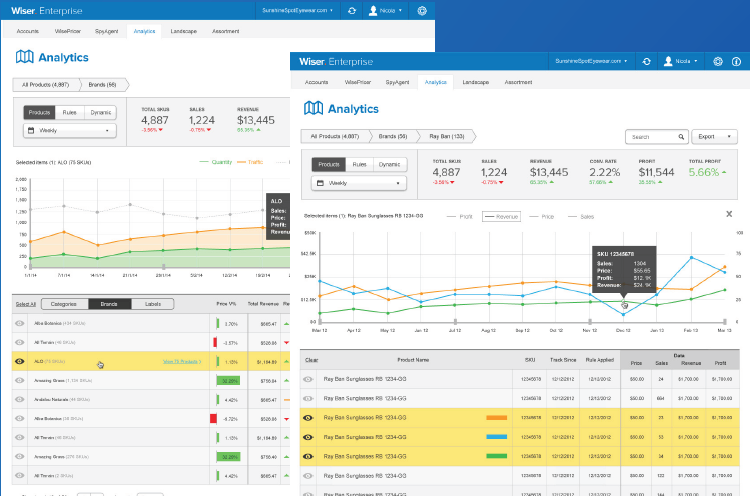Screen dimensions: 750x496
Task: Toggle eye for Alba Botanica (36 SKUs) row
Action: (x=20, y=418)
